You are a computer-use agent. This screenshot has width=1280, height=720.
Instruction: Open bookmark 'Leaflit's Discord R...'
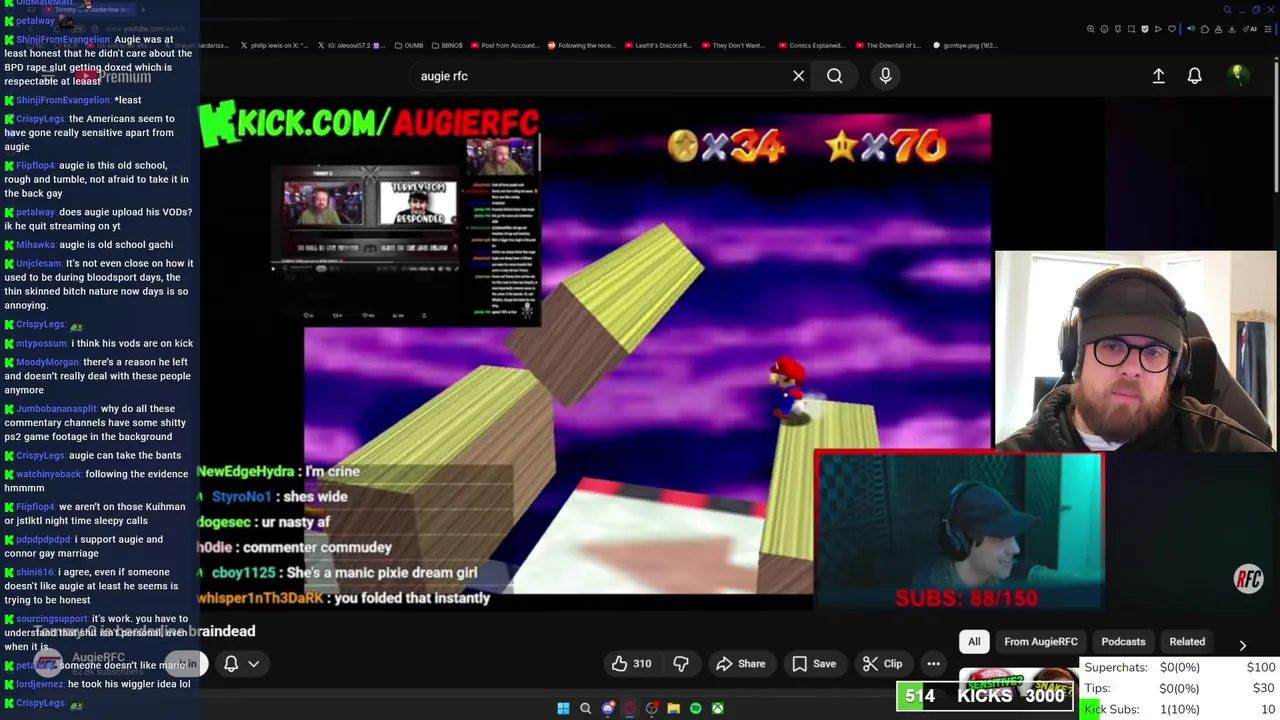658,45
